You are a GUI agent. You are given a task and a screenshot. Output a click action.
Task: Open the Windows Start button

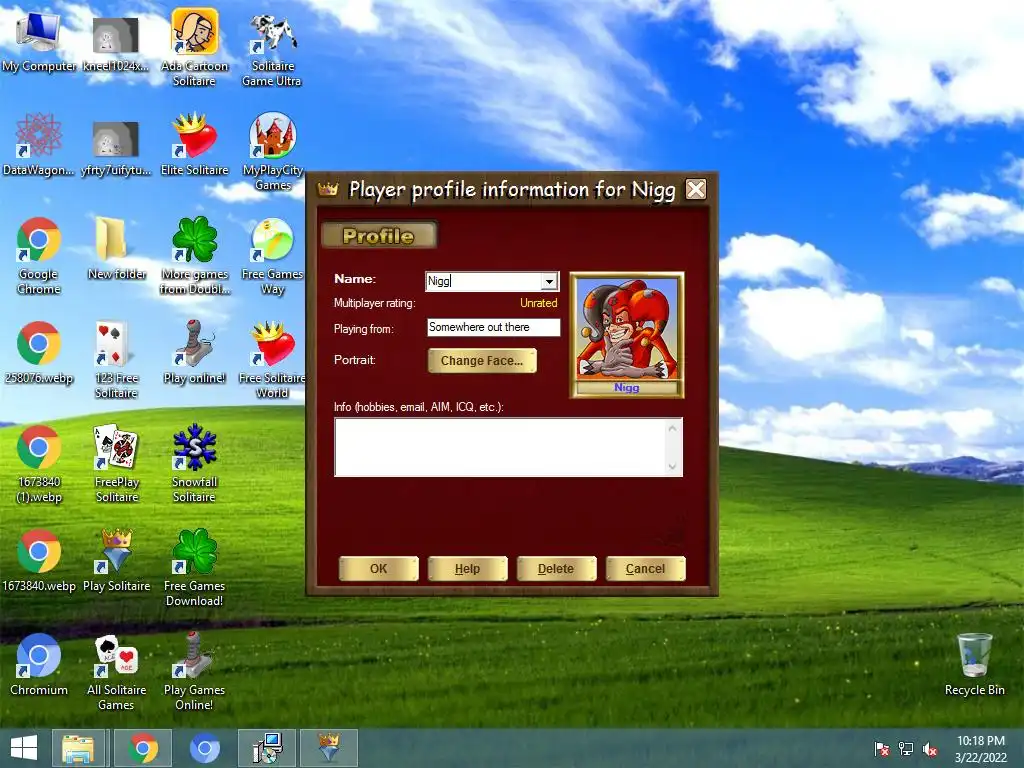(24, 748)
